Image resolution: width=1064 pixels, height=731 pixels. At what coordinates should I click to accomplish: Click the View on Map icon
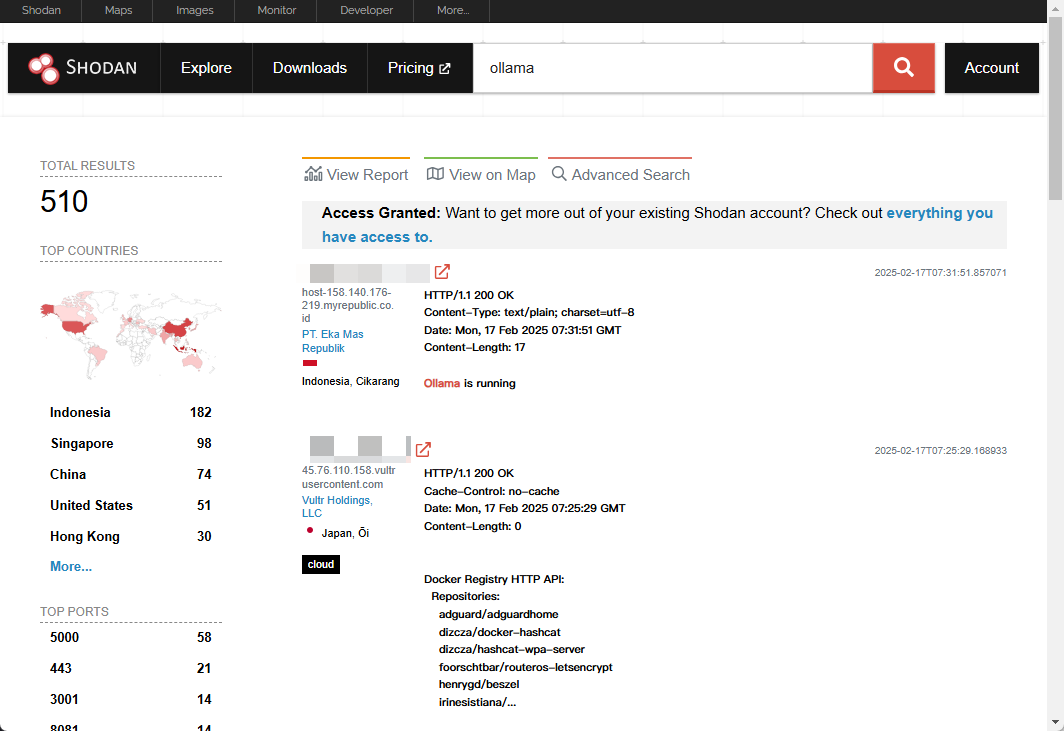(435, 174)
